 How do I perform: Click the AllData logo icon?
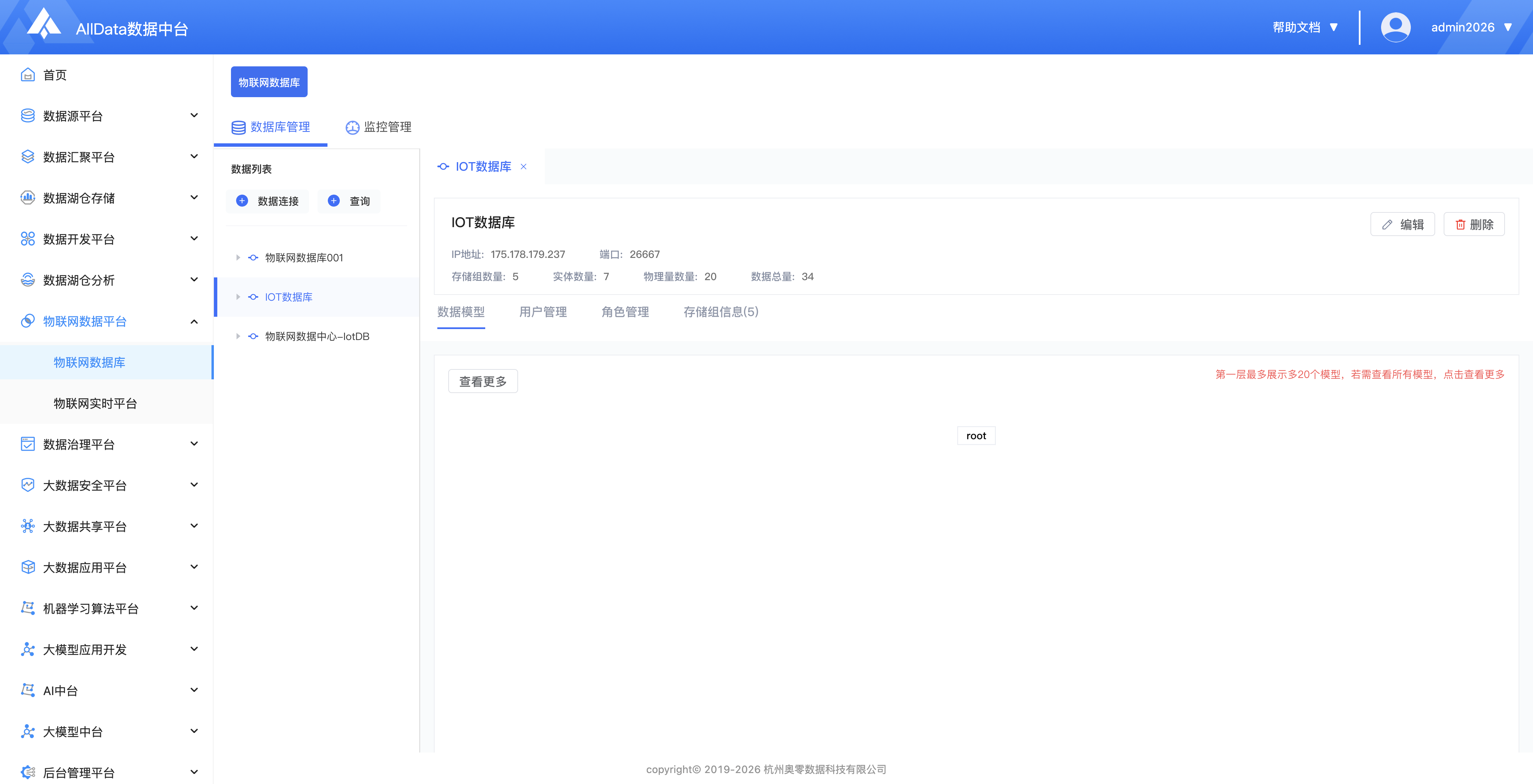[x=44, y=24]
